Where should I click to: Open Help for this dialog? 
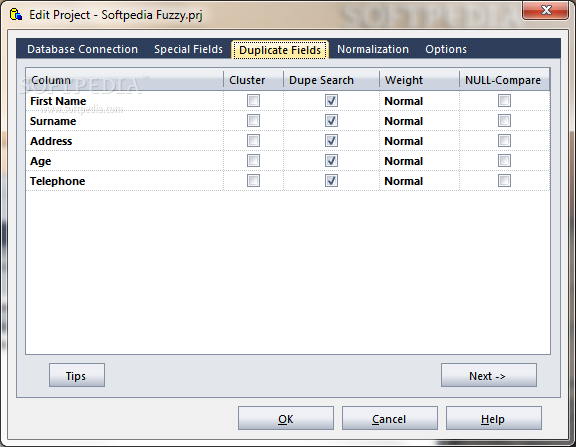(494, 418)
